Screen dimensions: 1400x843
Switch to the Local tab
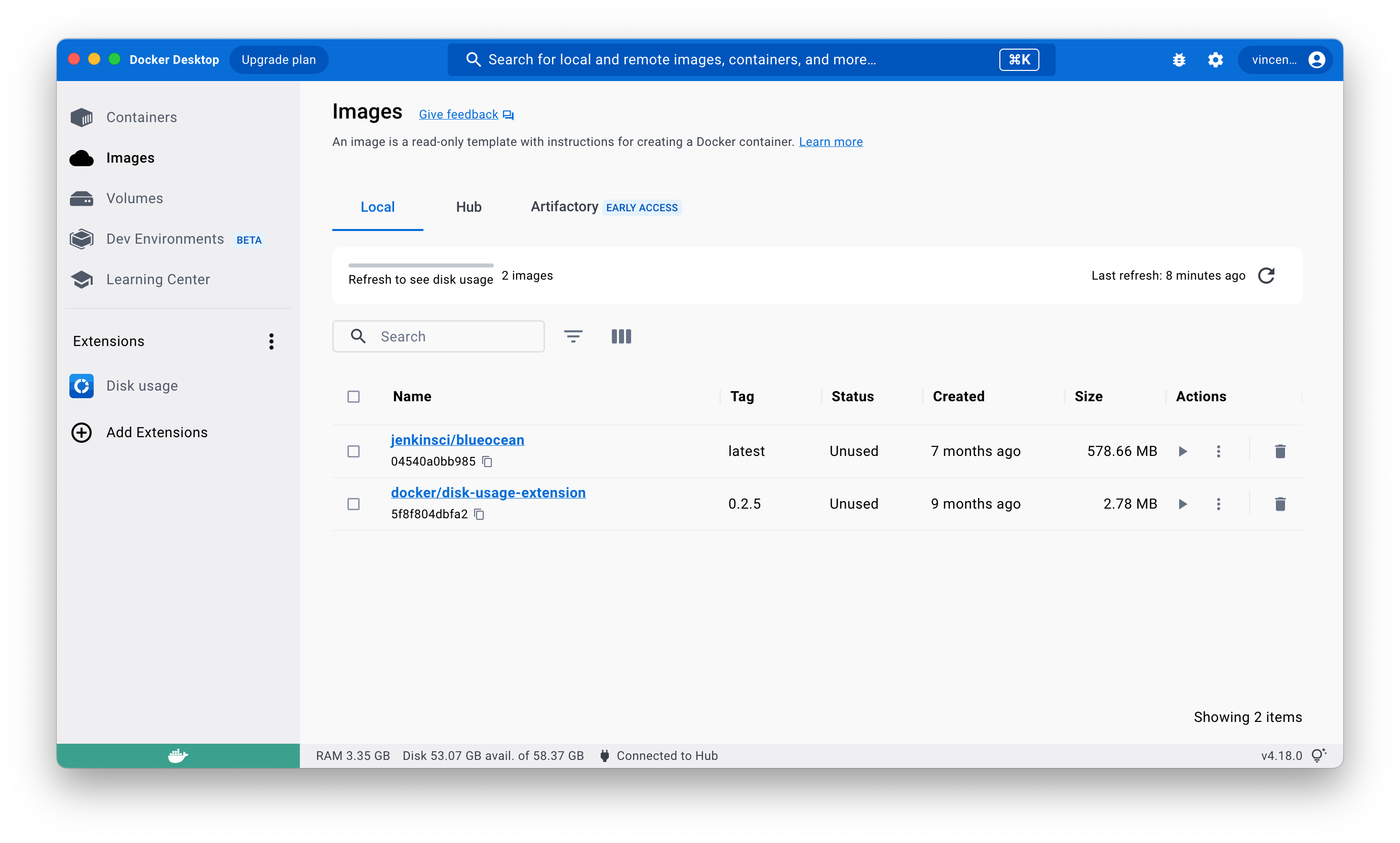point(377,207)
